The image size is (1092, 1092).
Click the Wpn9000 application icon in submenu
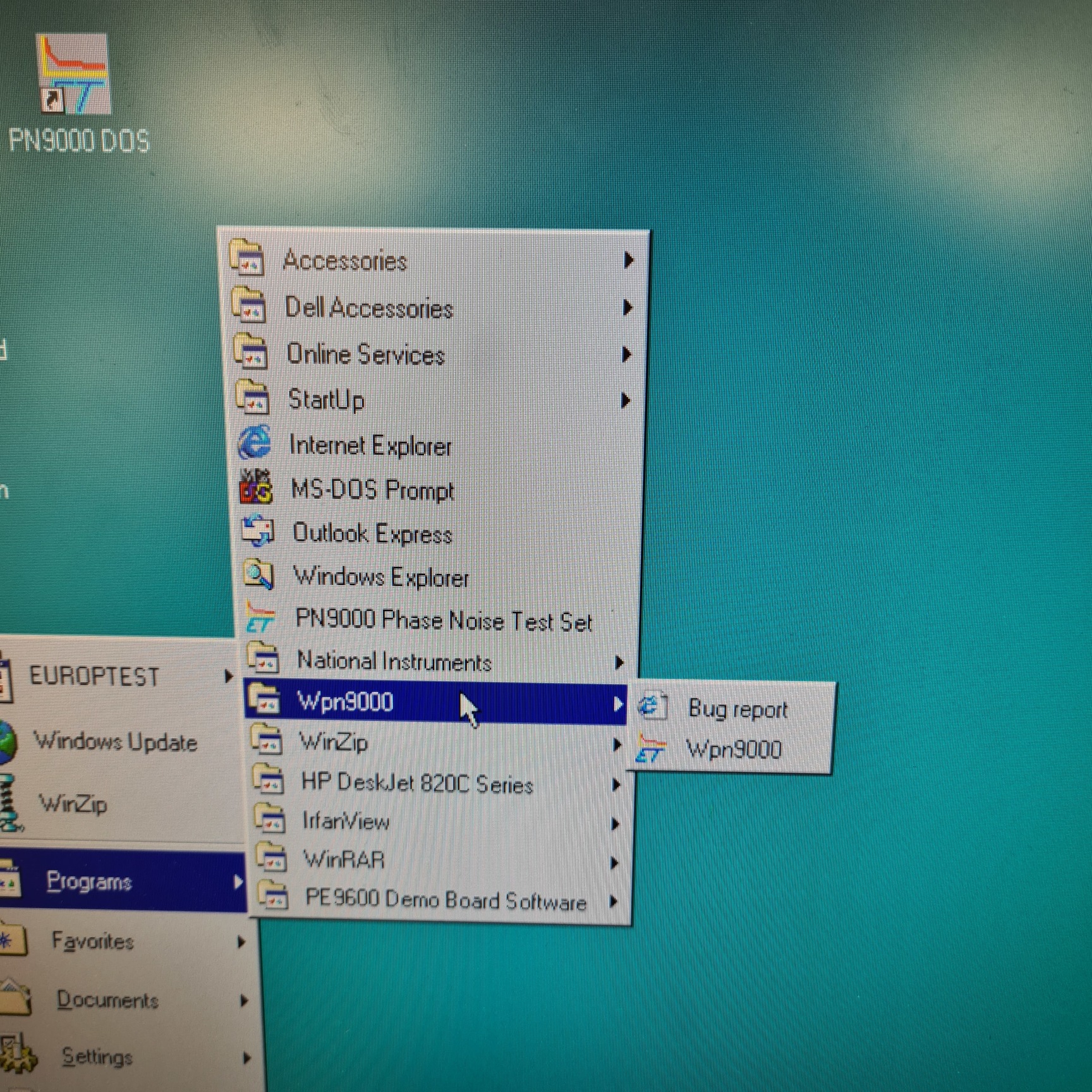[x=652, y=749]
